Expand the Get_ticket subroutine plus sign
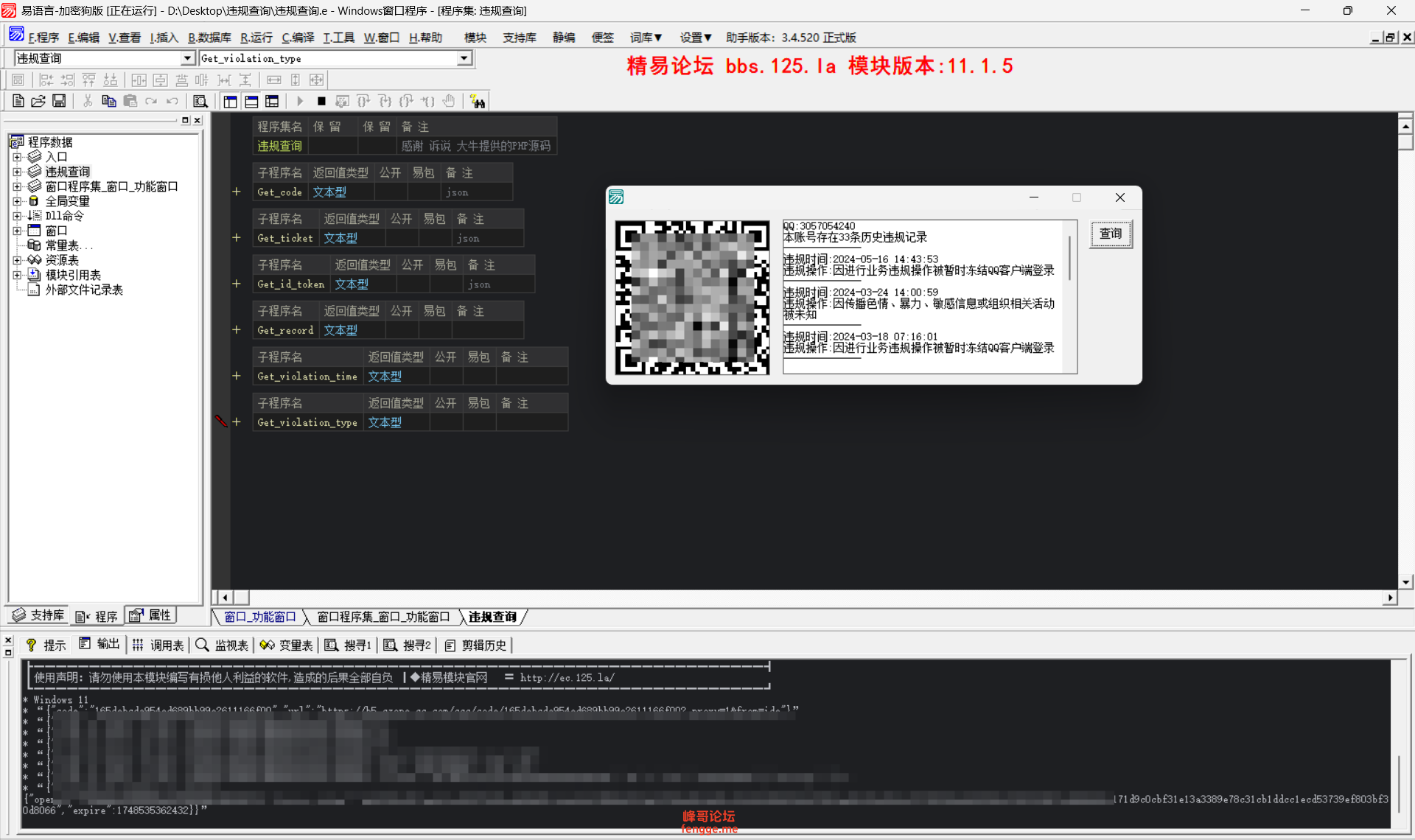Image resolution: width=1415 pixels, height=840 pixels. click(237, 238)
